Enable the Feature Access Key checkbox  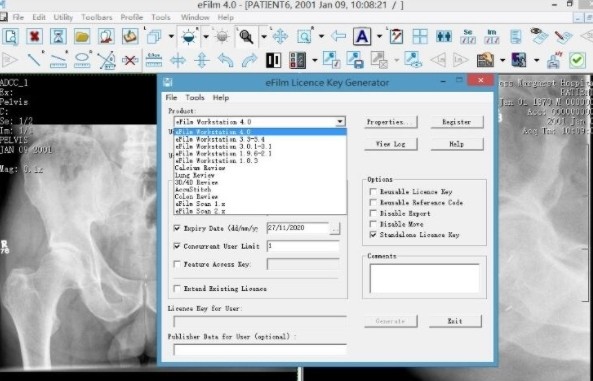click(x=177, y=264)
